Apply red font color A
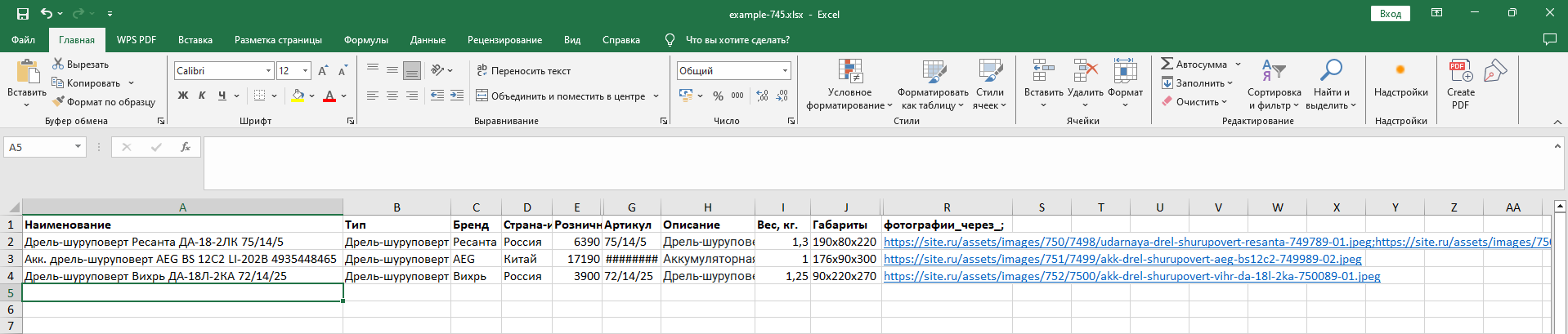This screenshot has width=1568, height=334. [x=329, y=96]
